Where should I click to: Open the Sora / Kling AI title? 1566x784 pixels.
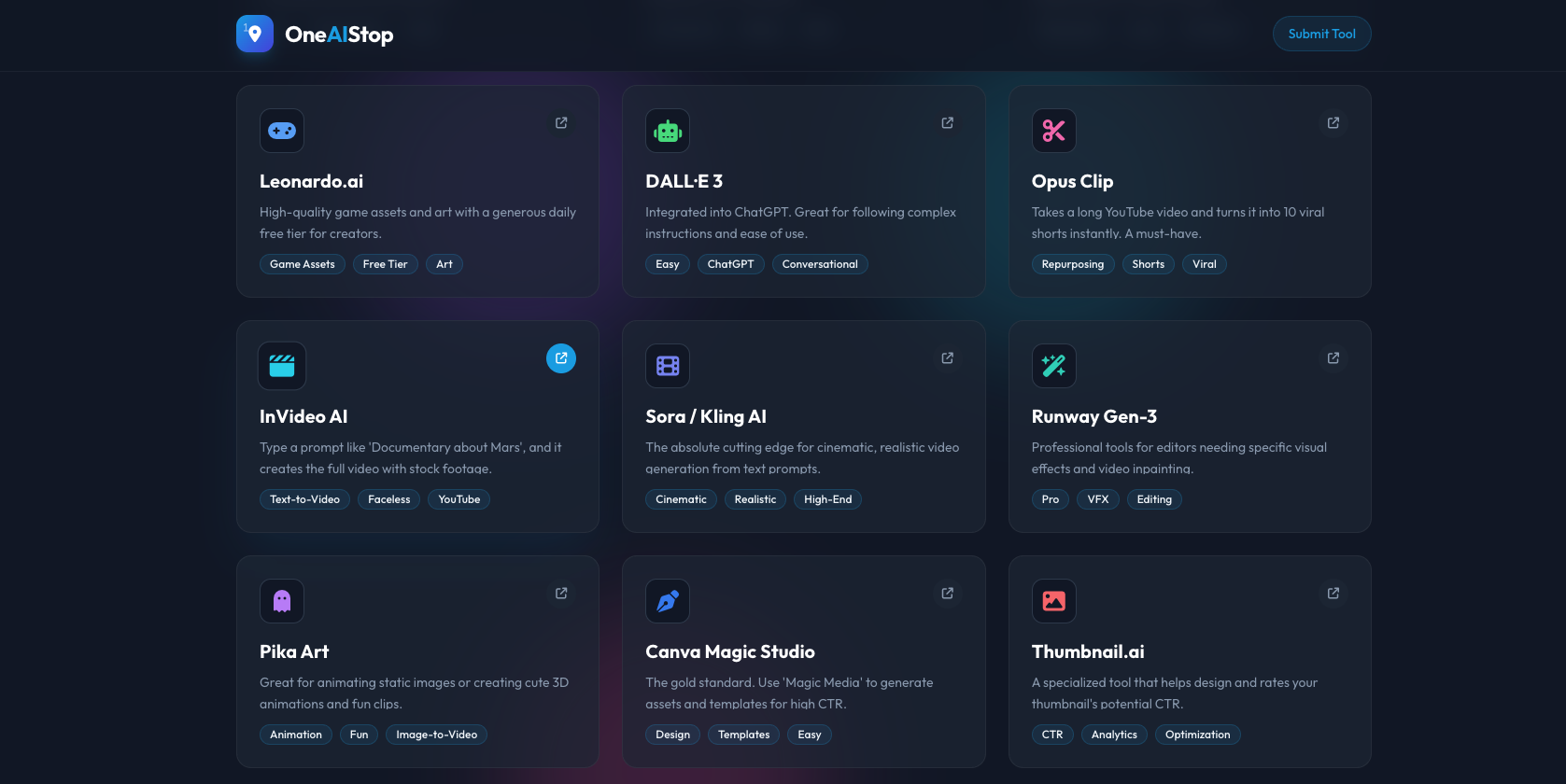706,416
